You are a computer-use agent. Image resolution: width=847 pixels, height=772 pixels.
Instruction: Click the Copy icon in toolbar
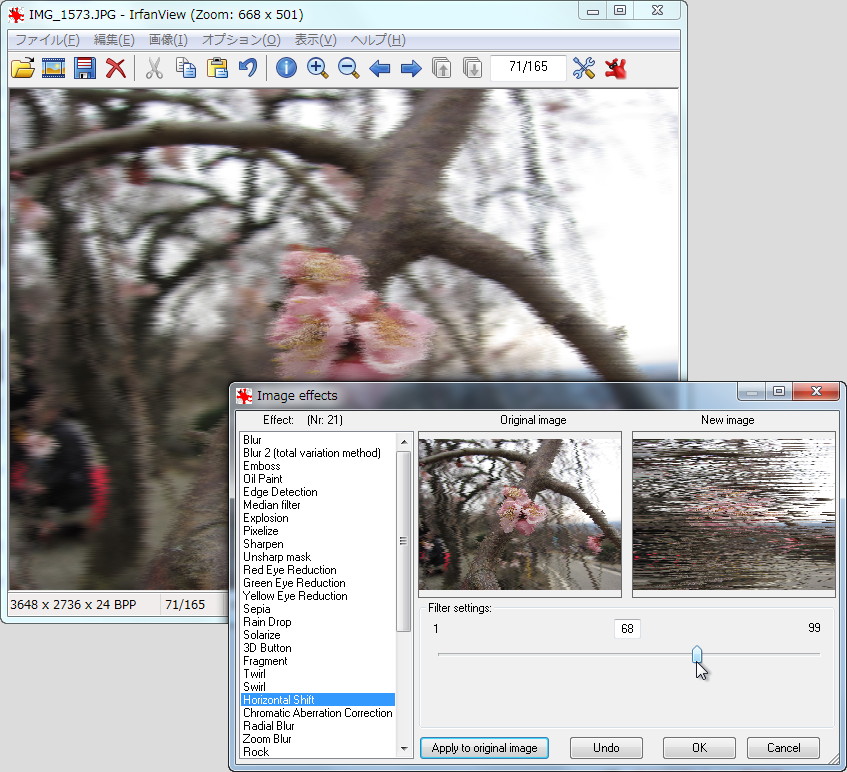coord(186,68)
